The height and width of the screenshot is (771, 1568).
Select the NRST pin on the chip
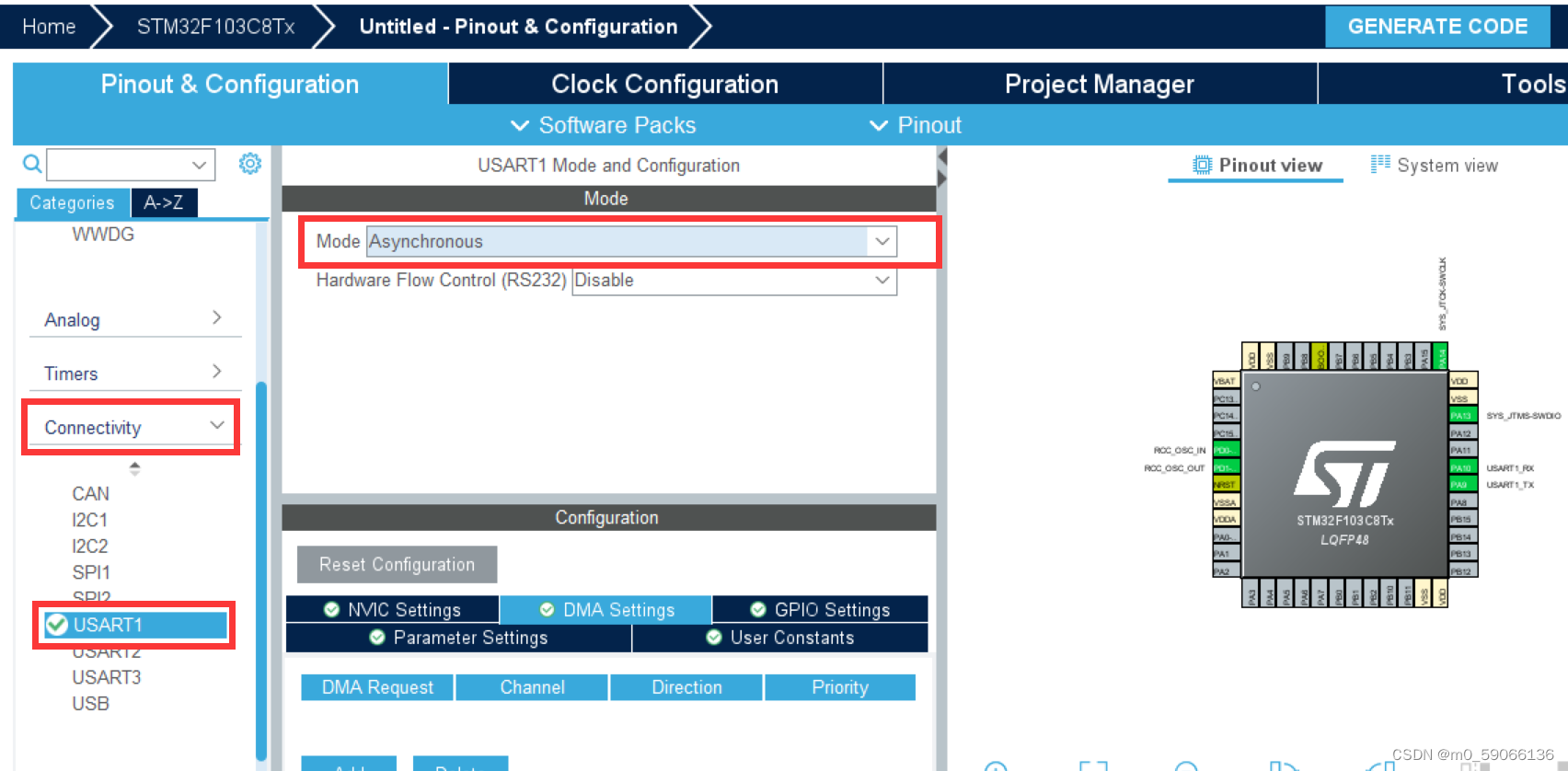[x=1227, y=484]
